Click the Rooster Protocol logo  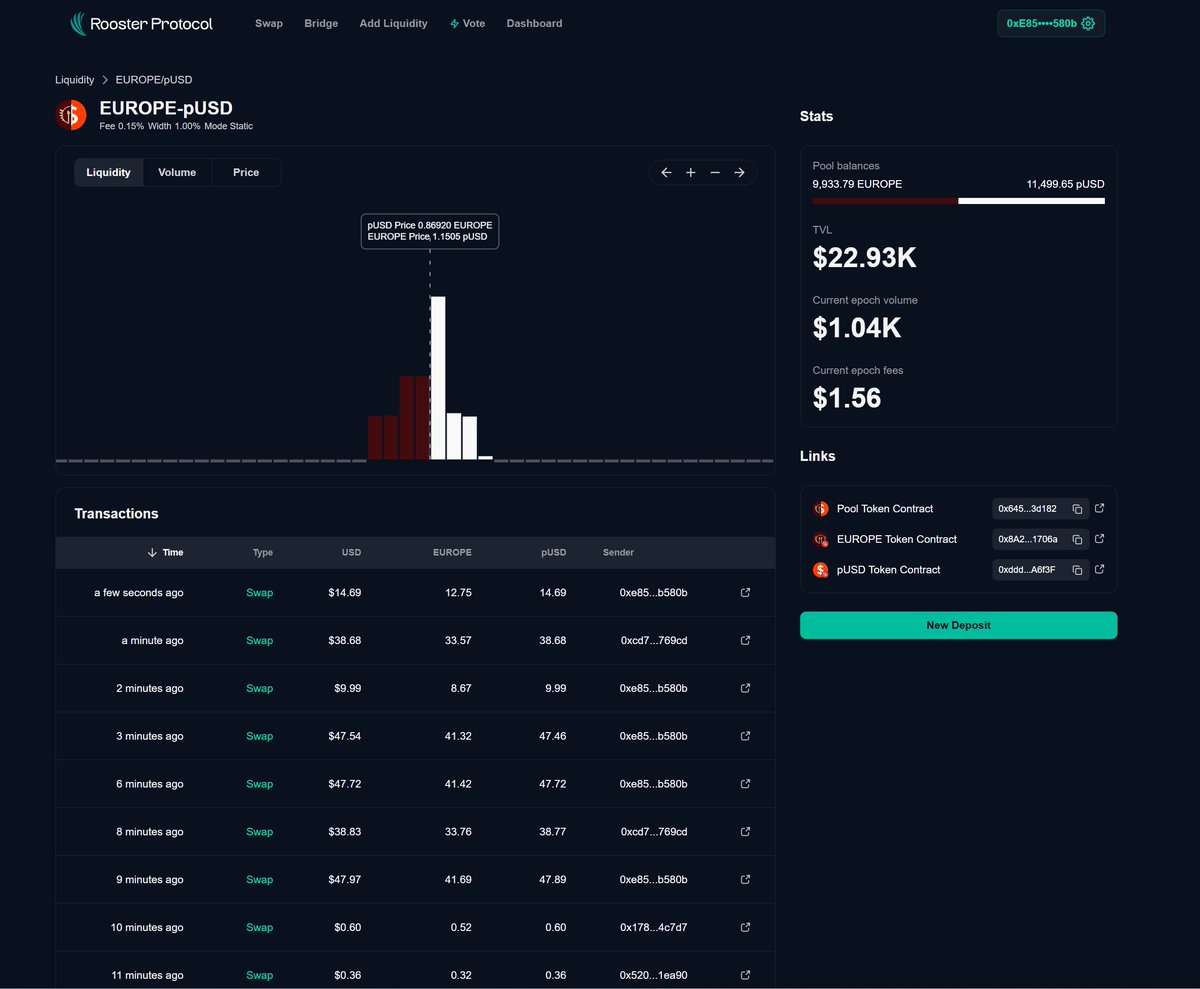click(x=141, y=23)
